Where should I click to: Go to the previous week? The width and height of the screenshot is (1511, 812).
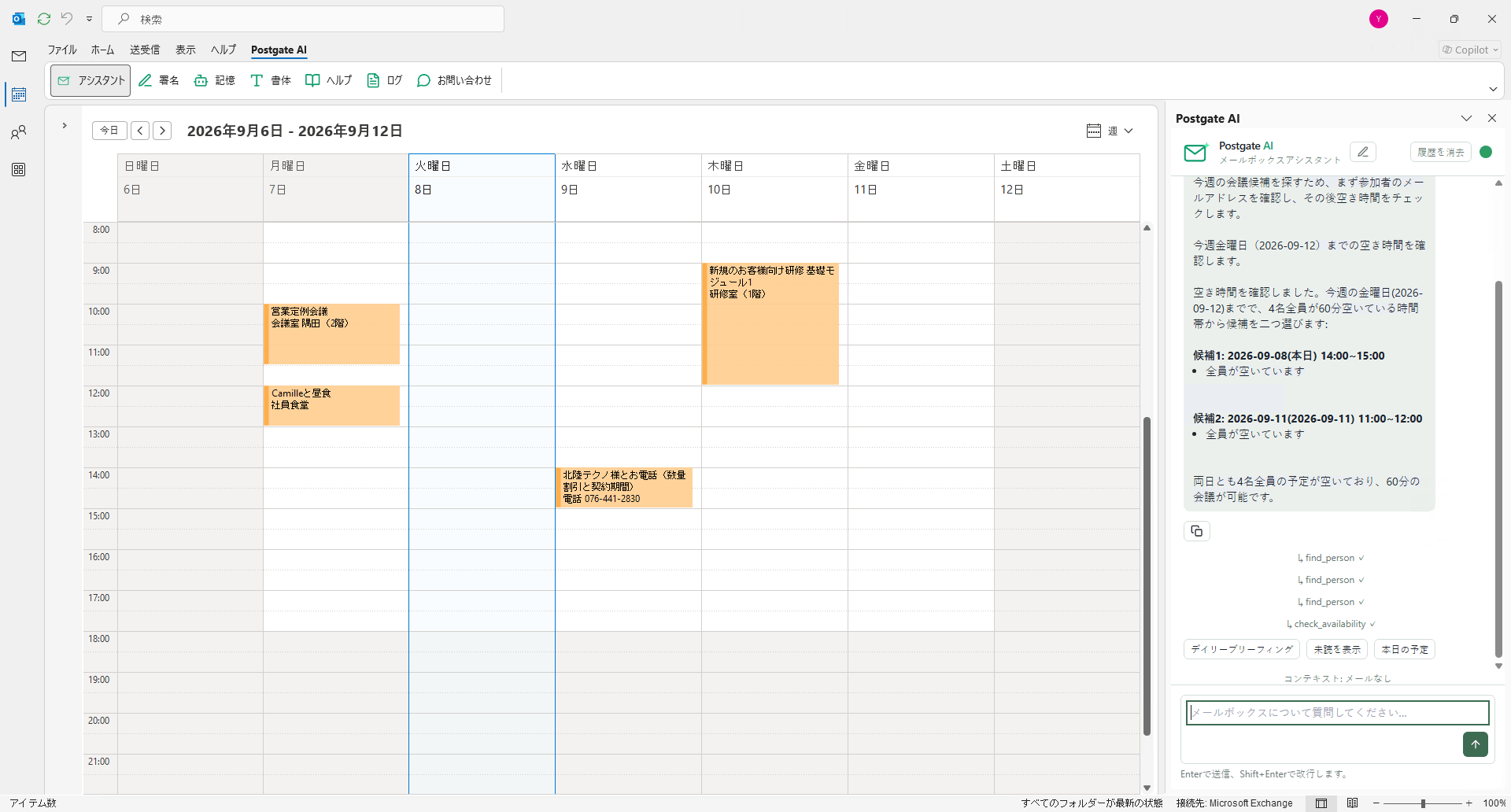(140, 131)
